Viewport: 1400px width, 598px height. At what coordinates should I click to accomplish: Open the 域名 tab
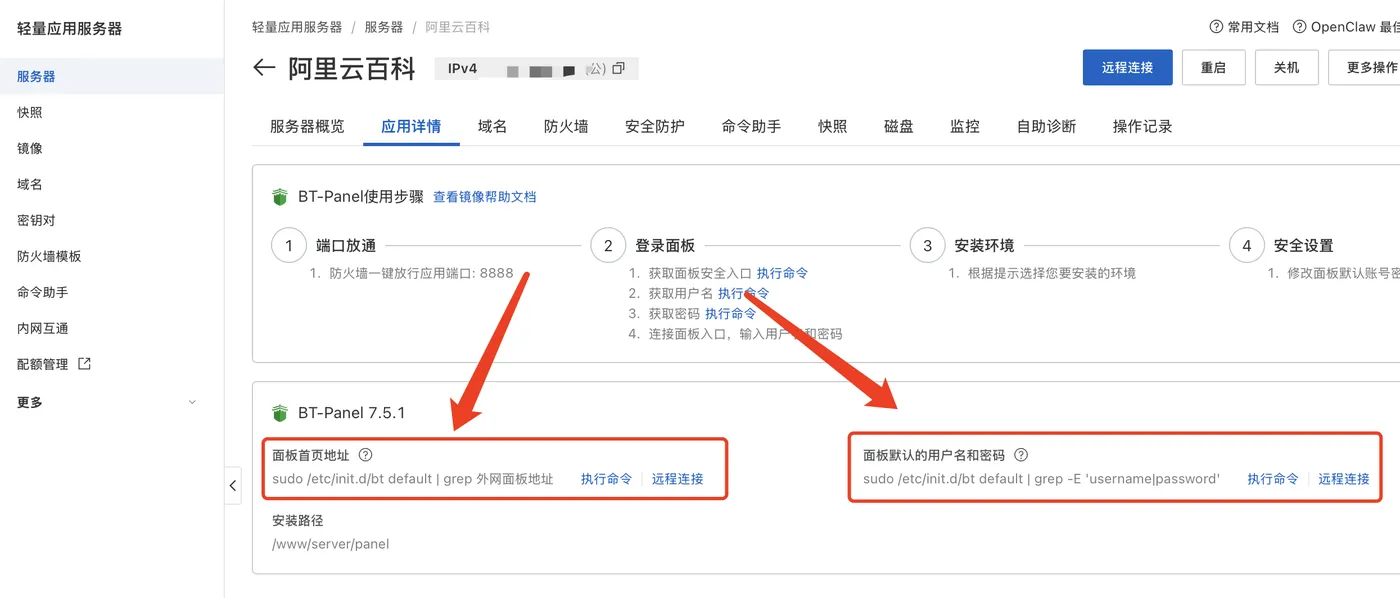pos(493,127)
